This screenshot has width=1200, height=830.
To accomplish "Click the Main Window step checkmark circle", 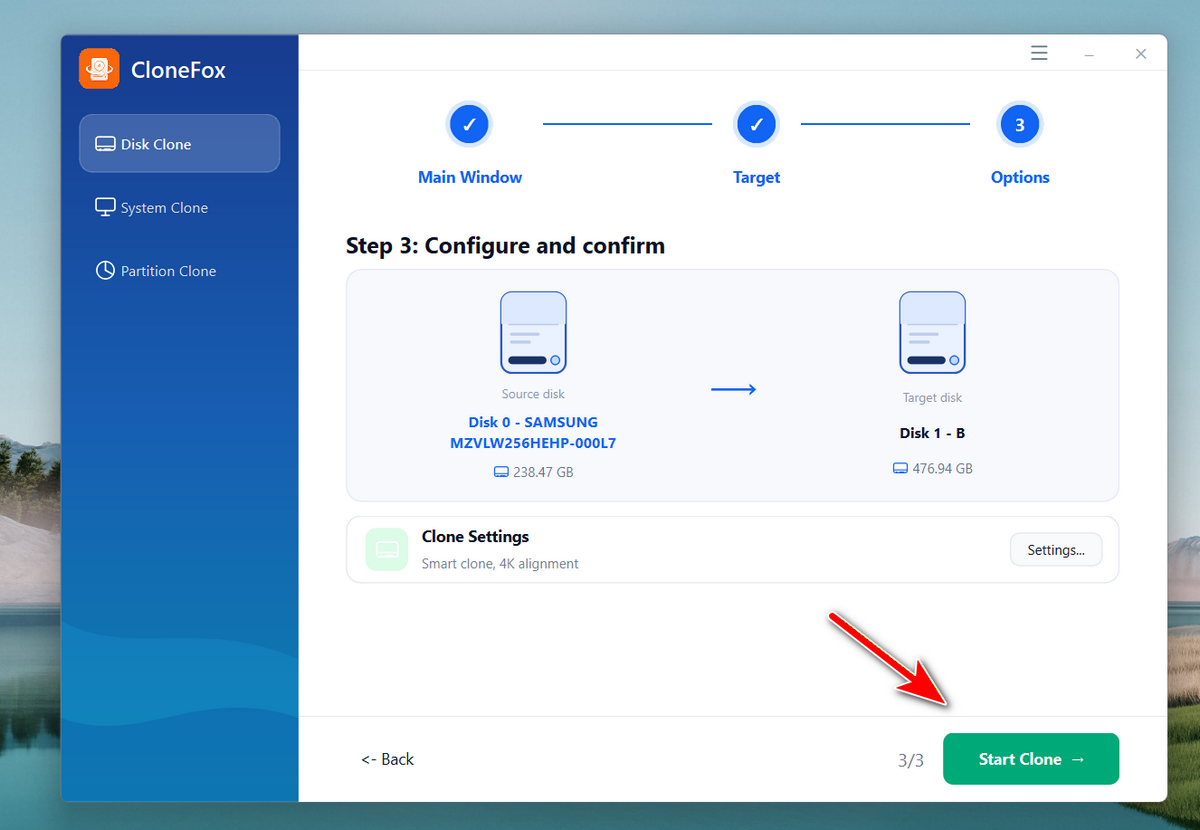I will (x=470, y=125).
